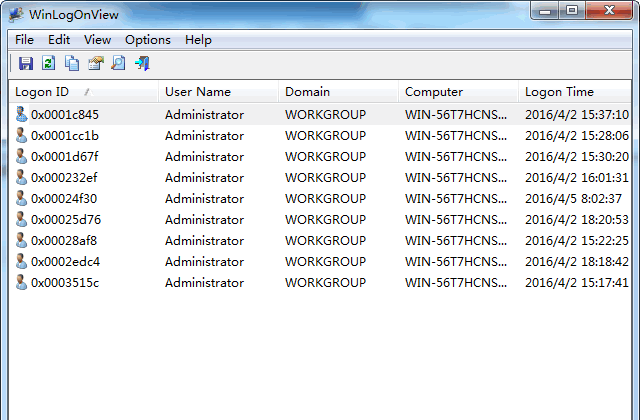The height and width of the screenshot is (420, 640).
Task: Click the user icon beside 0x0003515c
Action: (21, 282)
